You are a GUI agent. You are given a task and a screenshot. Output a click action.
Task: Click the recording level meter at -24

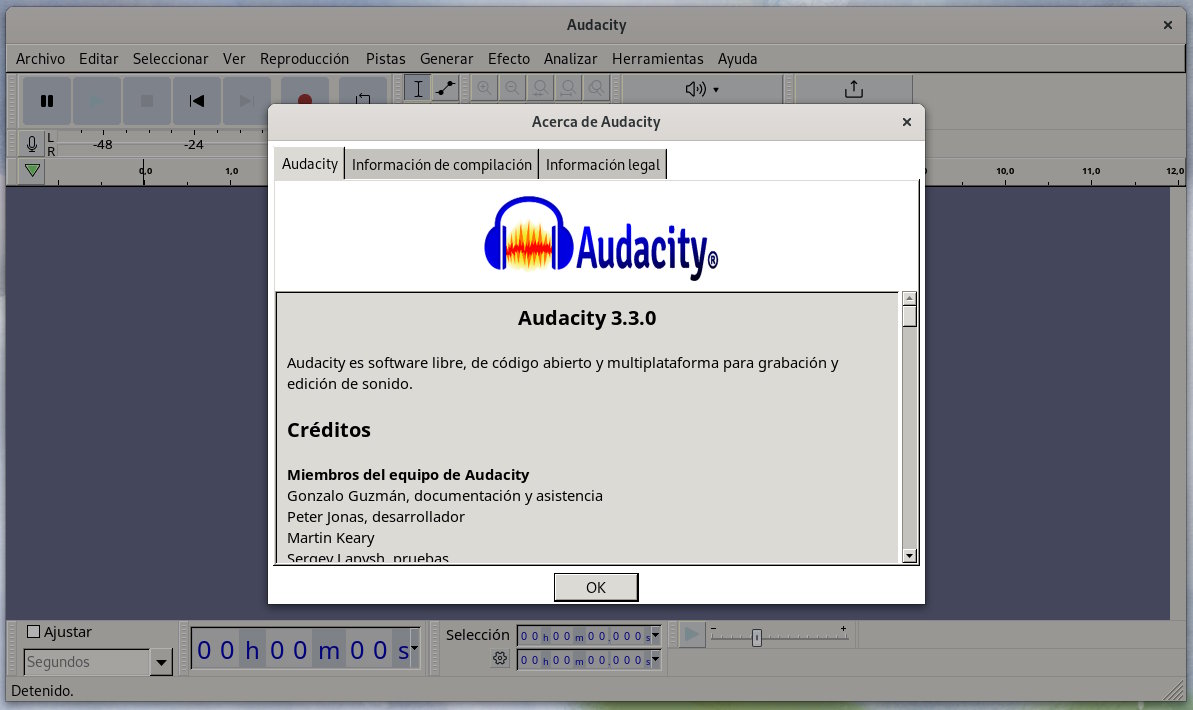[193, 144]
